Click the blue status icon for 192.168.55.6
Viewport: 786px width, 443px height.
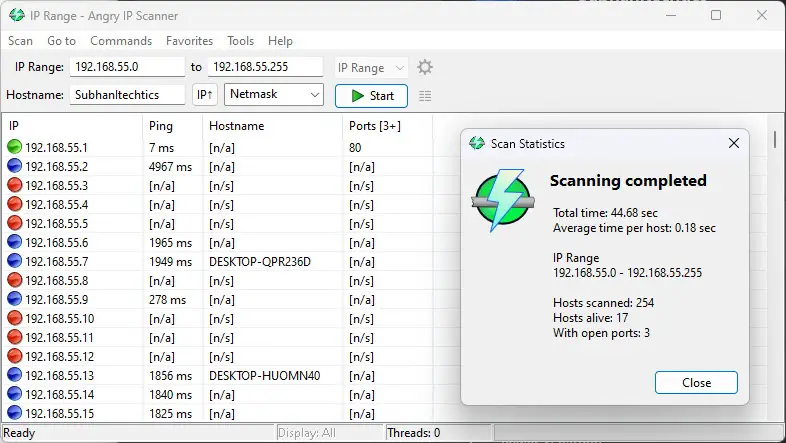point(15,242)
